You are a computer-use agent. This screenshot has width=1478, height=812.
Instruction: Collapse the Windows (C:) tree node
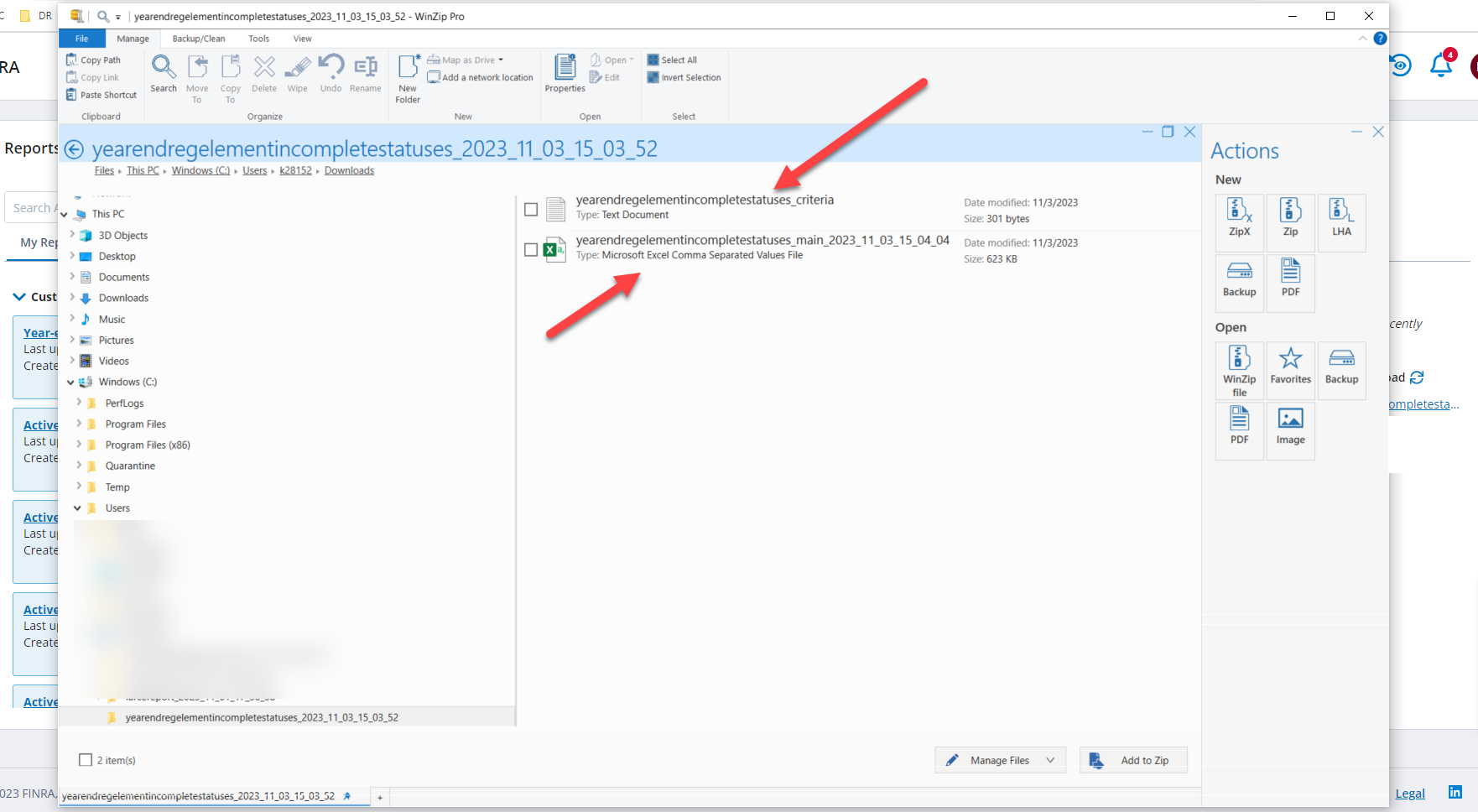click(71, 383)
